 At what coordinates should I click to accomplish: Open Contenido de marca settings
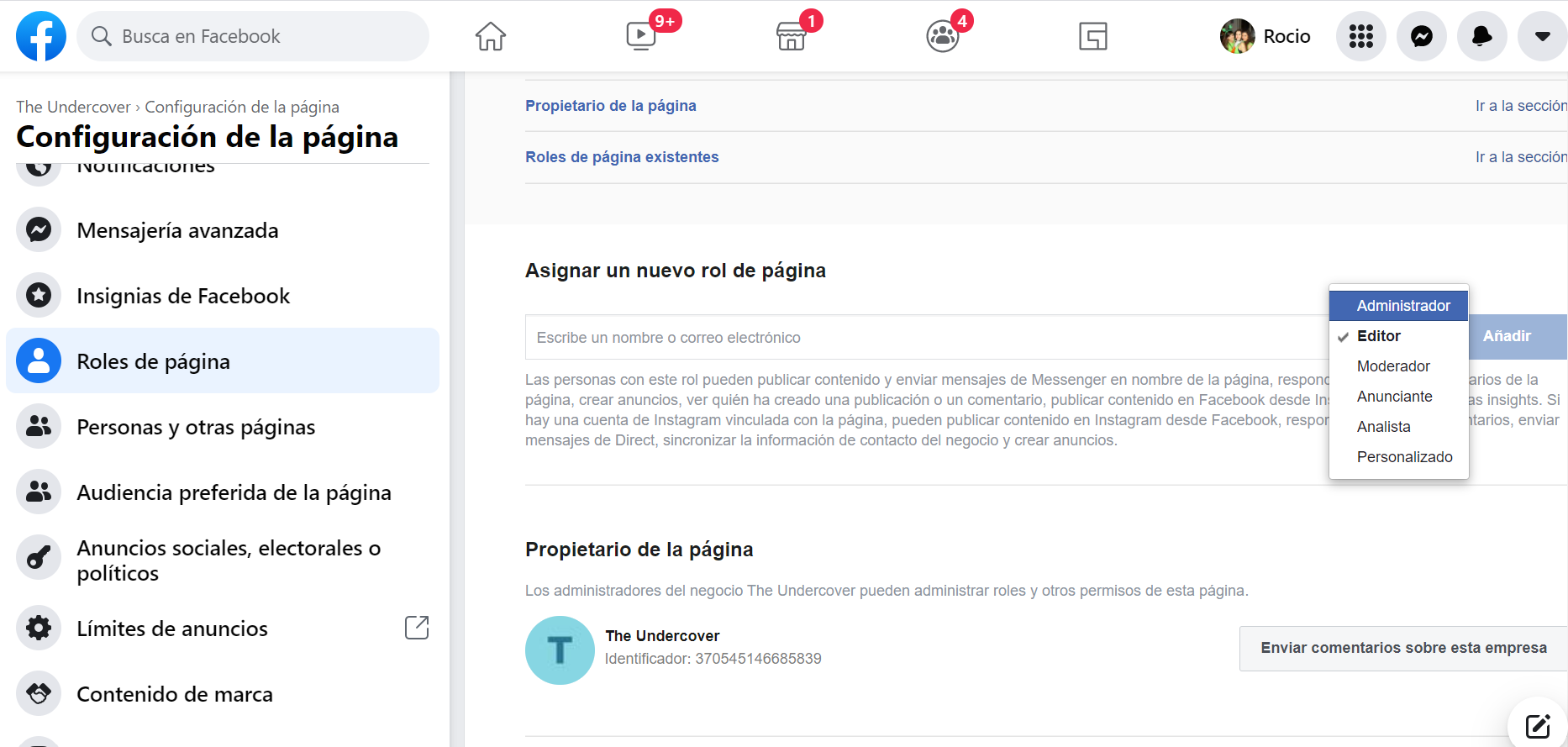point(223,693)
